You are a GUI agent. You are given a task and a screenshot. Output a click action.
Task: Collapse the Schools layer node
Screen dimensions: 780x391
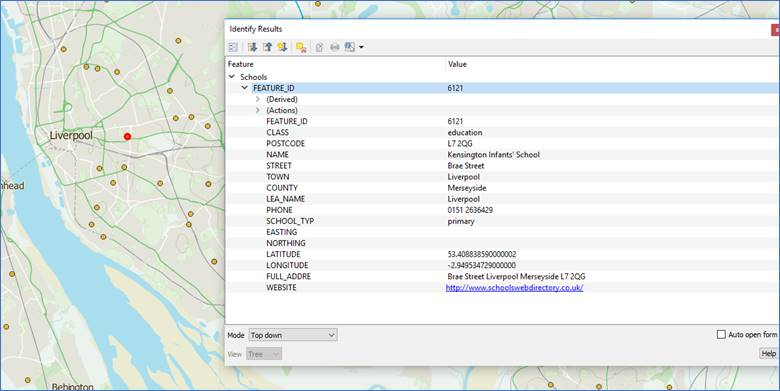232,77
